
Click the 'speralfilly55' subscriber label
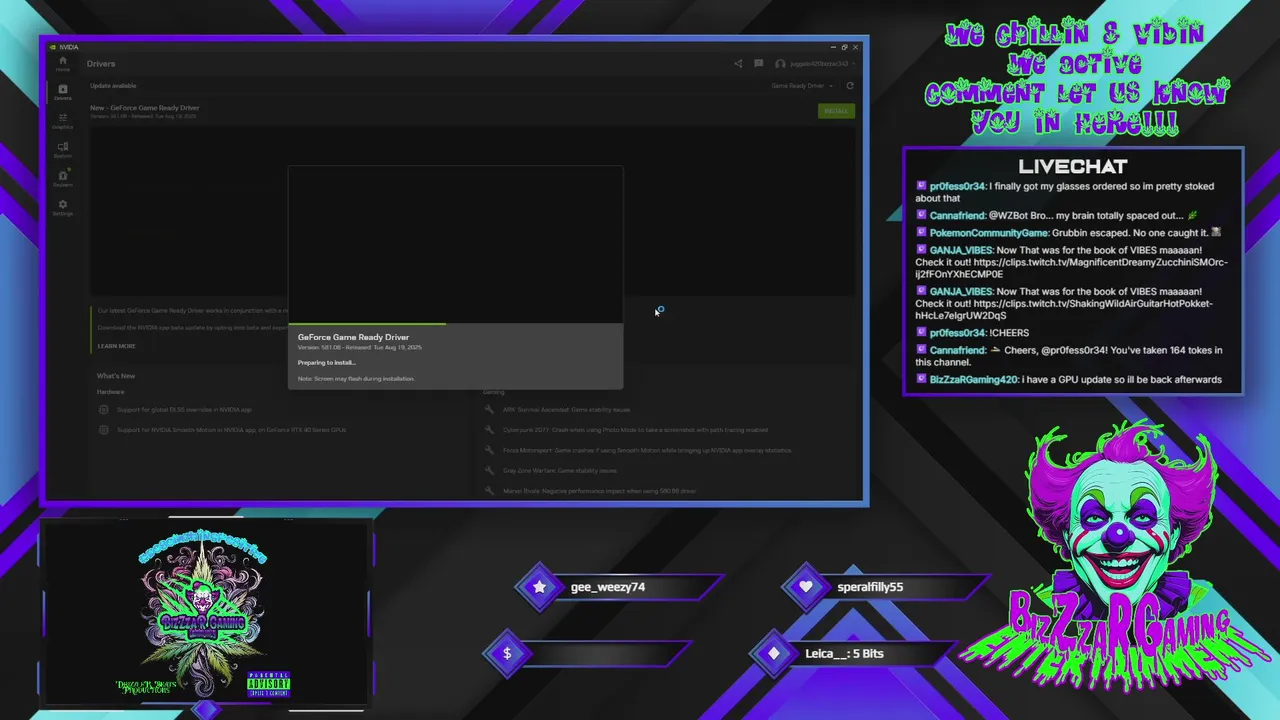click(x=870, y=587)
